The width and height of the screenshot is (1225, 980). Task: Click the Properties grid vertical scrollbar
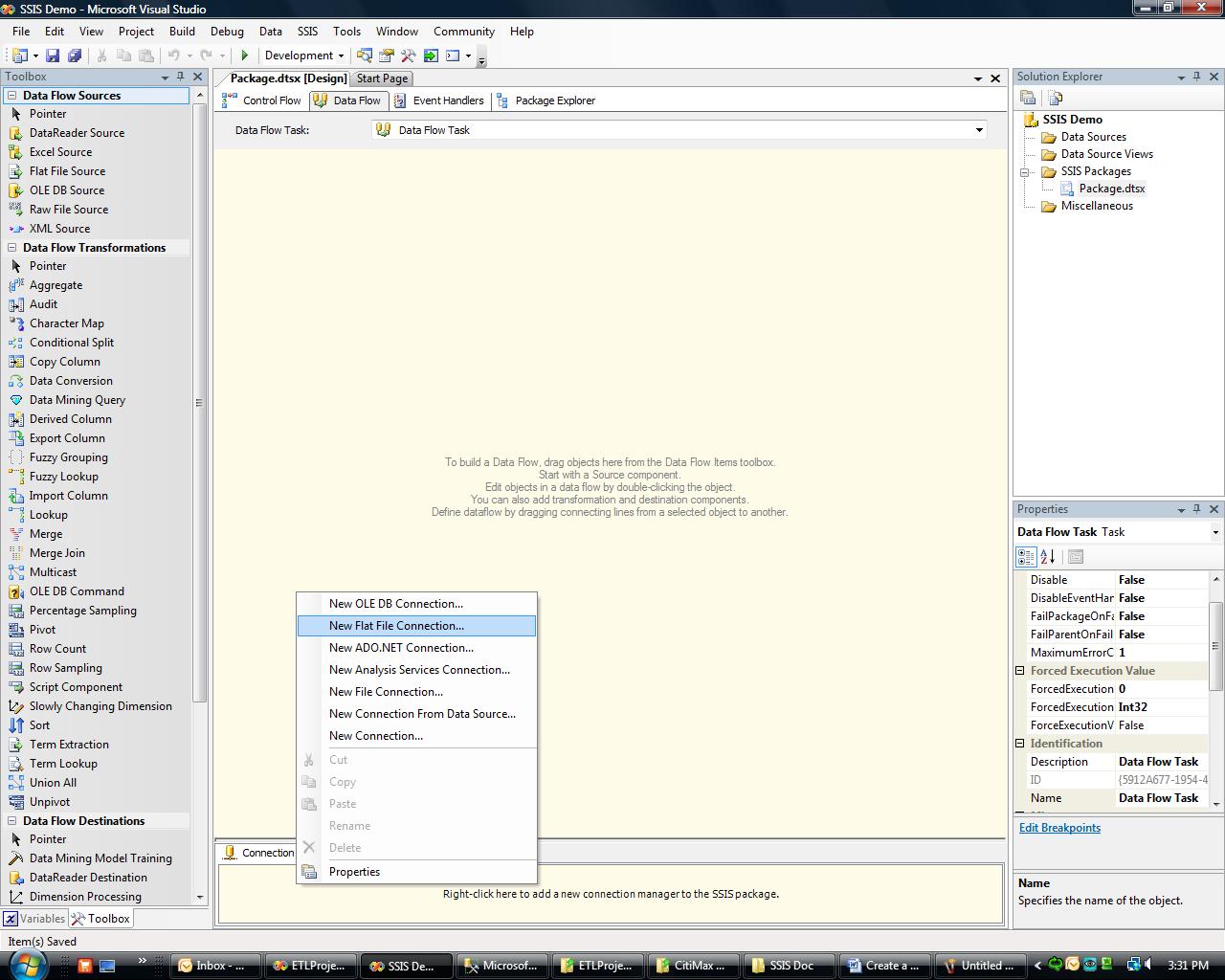pyautogui.click(x=1216, y=645)
